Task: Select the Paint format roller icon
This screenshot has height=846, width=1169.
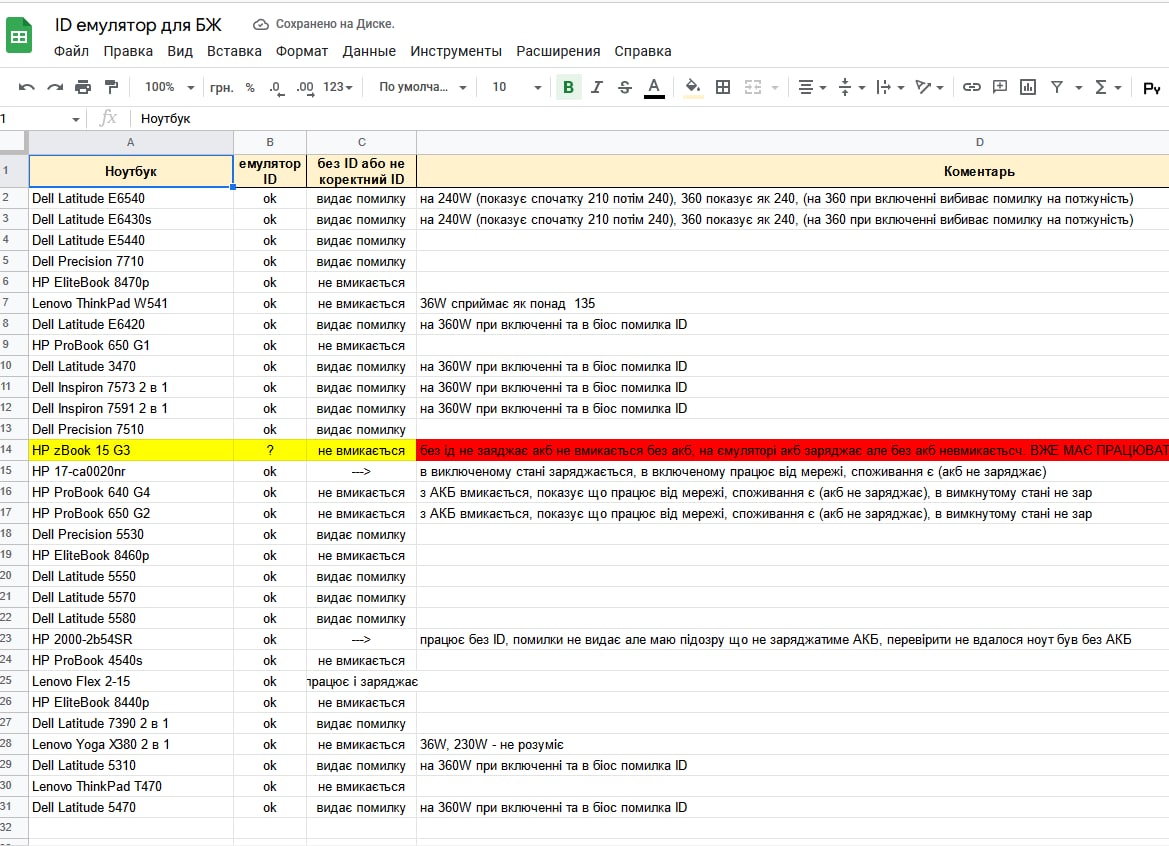Action: pyautogui.click(x=111, y=87)
